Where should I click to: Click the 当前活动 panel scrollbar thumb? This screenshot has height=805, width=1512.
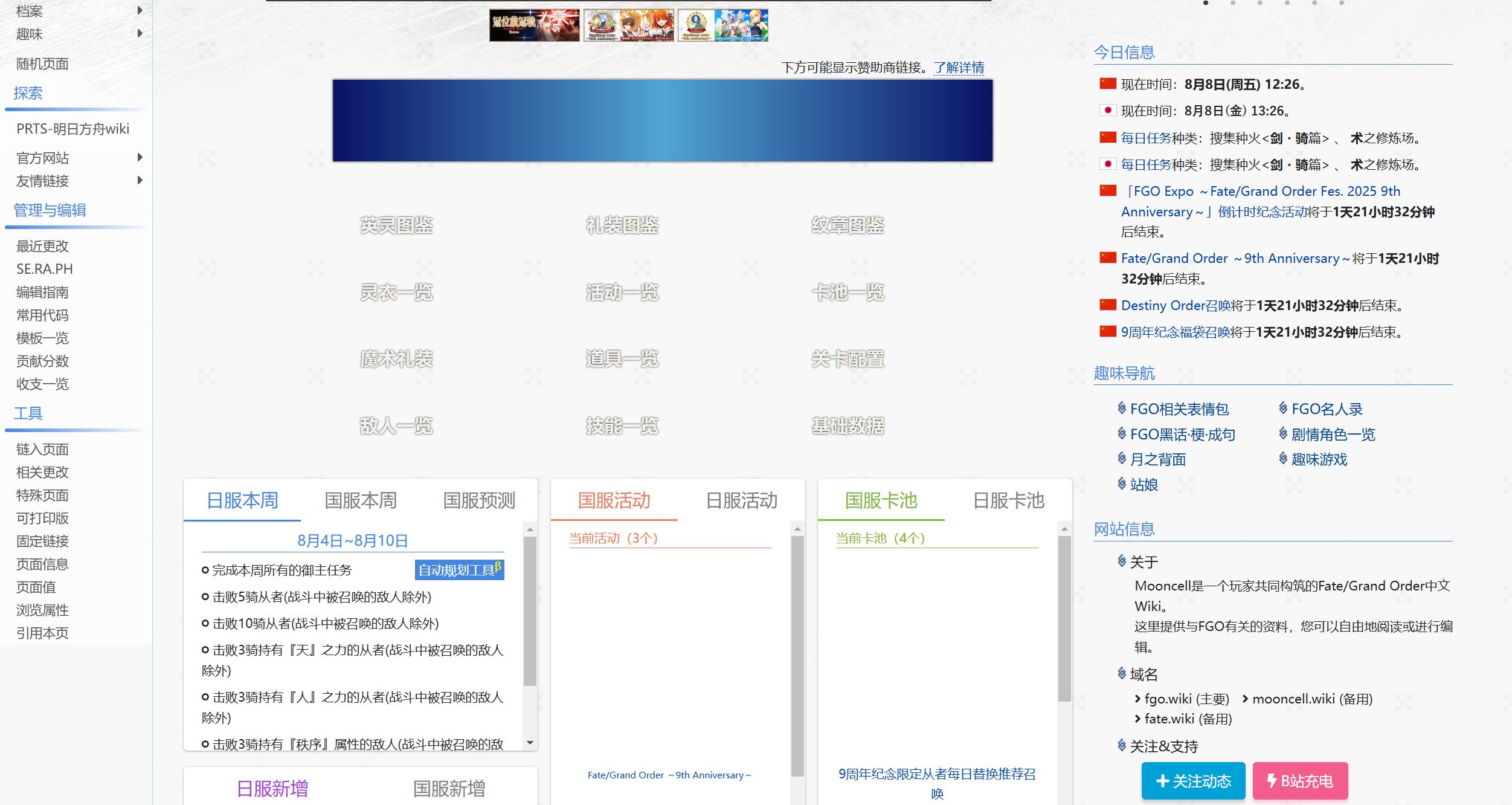pos(797,656)
